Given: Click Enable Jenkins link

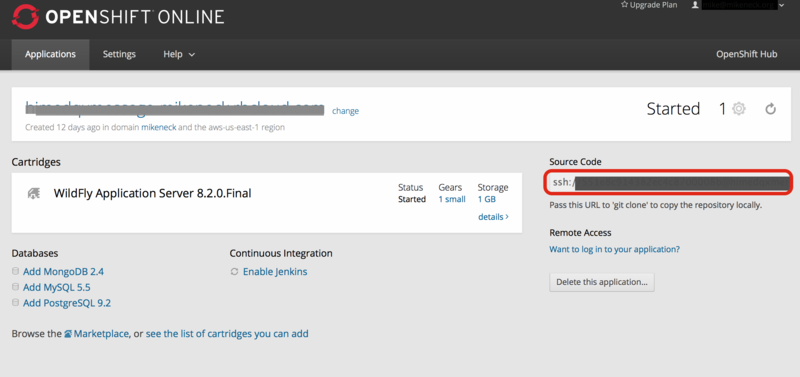Looking at the screenshot, I should (275, 271).
